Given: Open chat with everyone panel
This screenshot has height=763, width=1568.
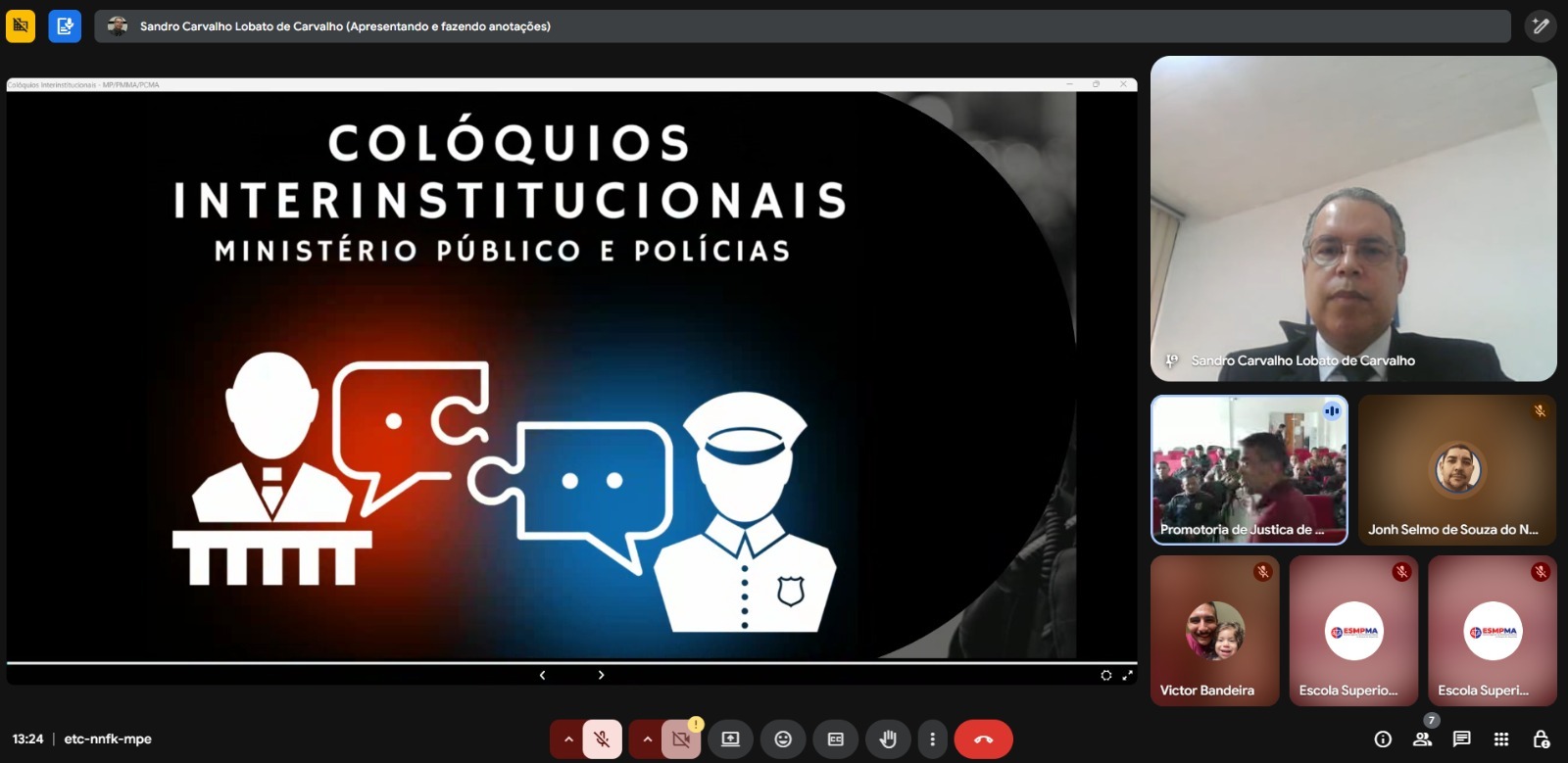Looking at the screenshot, I should tap(1461, 739).
